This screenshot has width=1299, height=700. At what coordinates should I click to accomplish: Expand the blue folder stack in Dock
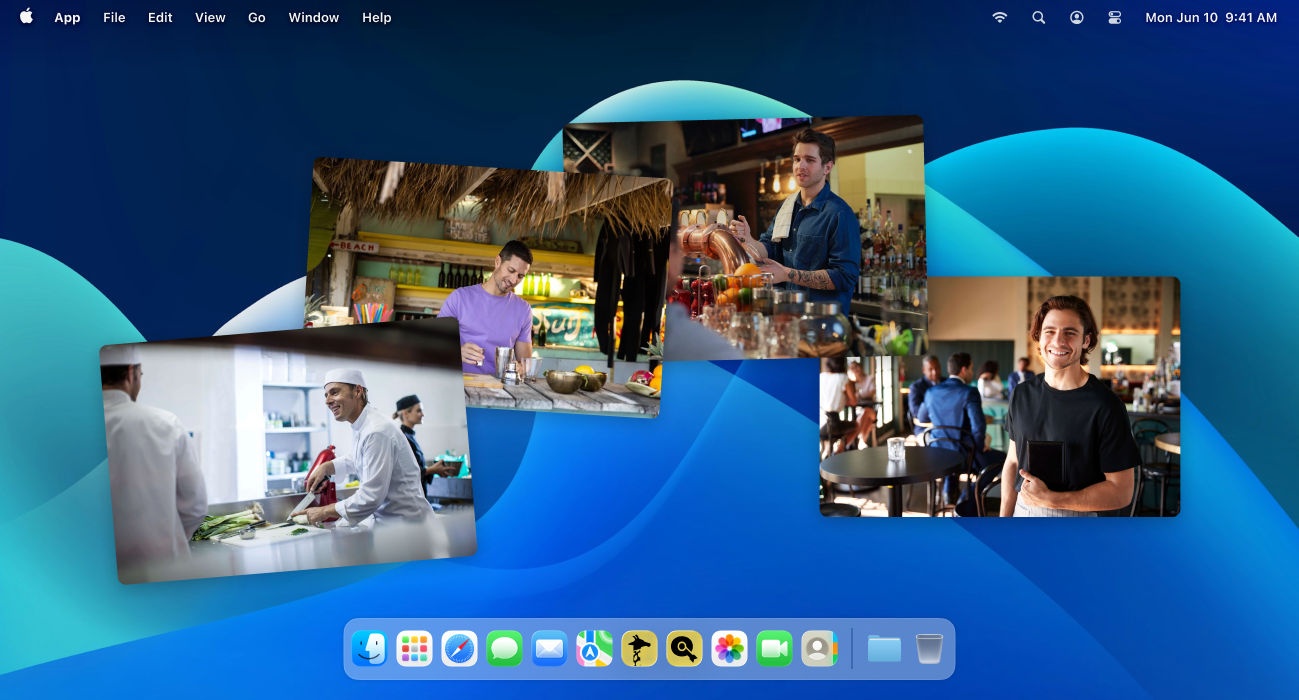pyautogui.click(x=884, y=649)
